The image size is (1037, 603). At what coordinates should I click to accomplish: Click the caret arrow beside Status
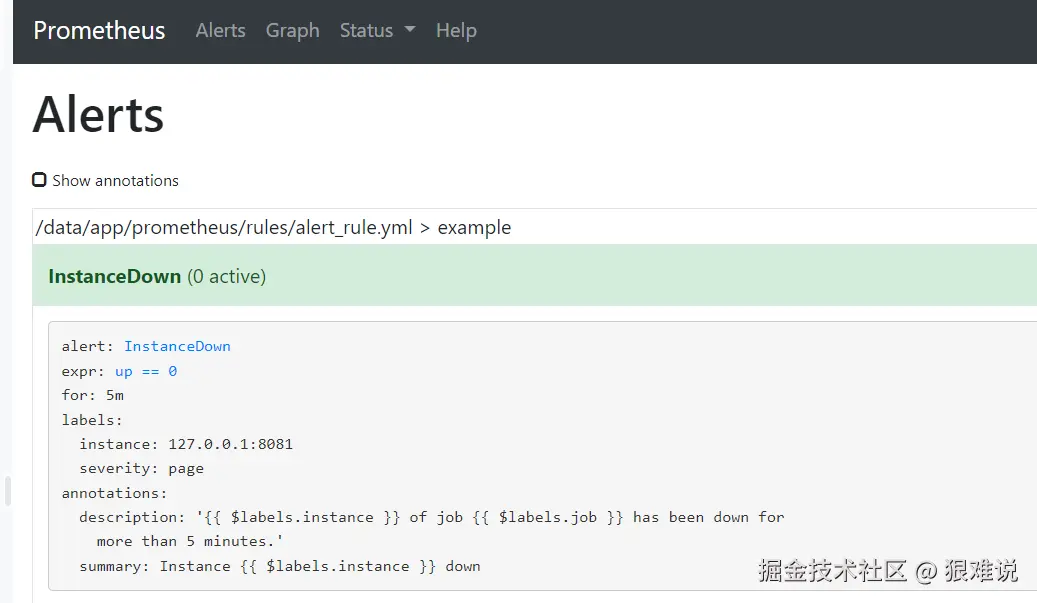click(x=409, y=30)
